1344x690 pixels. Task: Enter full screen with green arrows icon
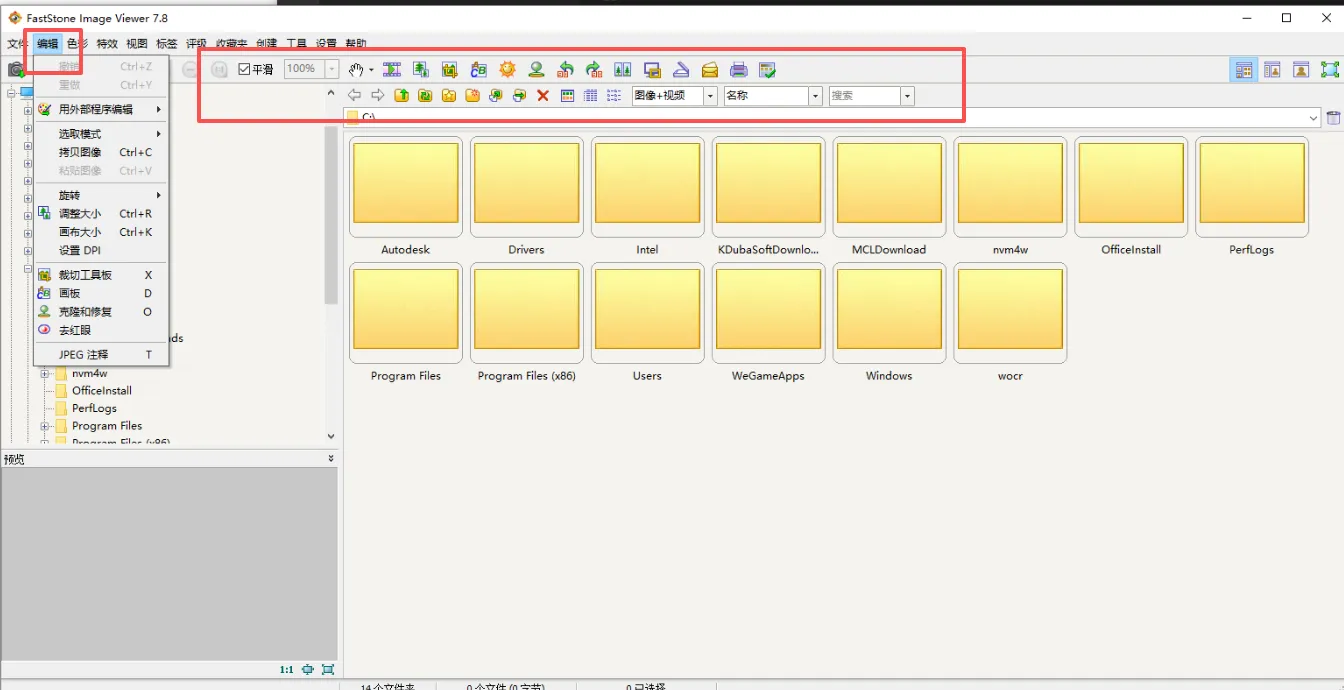(x=1329, y=69)
